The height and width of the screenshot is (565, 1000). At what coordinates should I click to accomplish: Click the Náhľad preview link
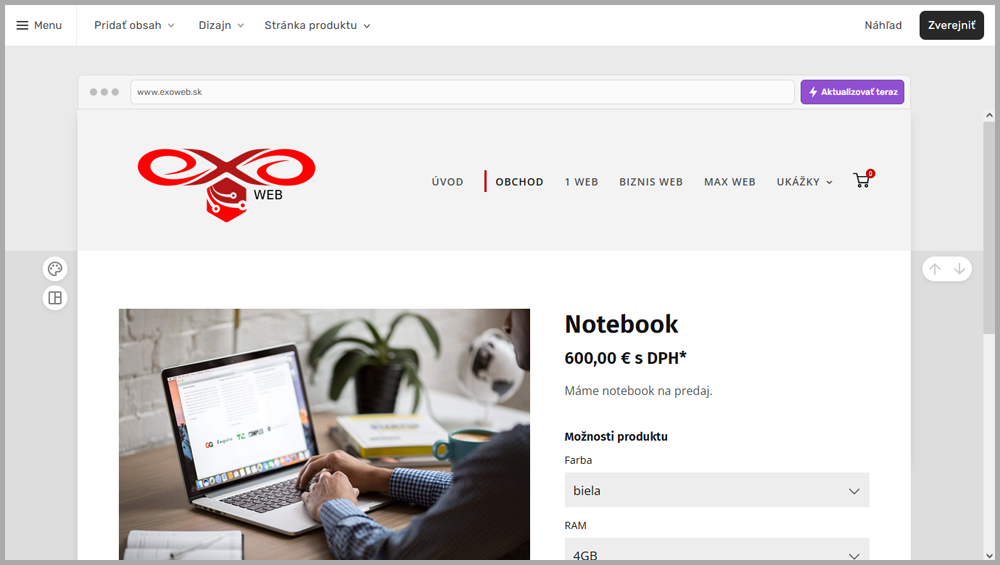click(883, 25)
